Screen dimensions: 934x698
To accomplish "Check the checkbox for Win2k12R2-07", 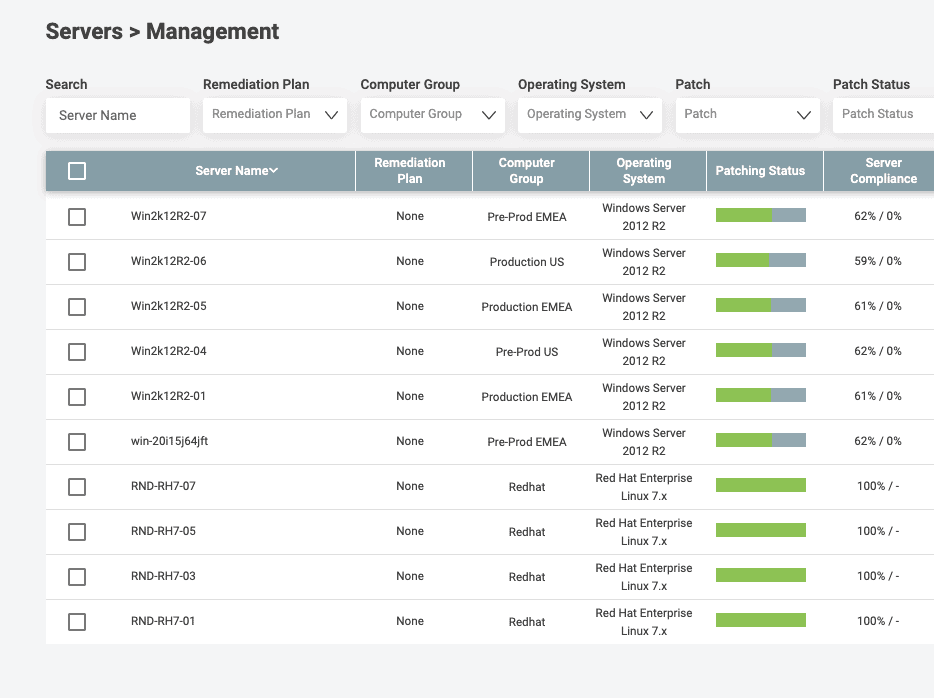I will tap(77, 216).
